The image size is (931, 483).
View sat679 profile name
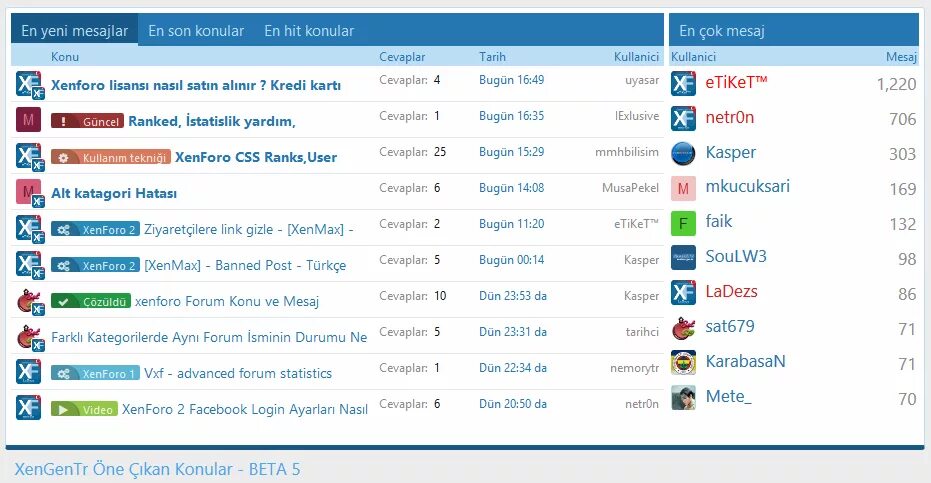point(730,326)
